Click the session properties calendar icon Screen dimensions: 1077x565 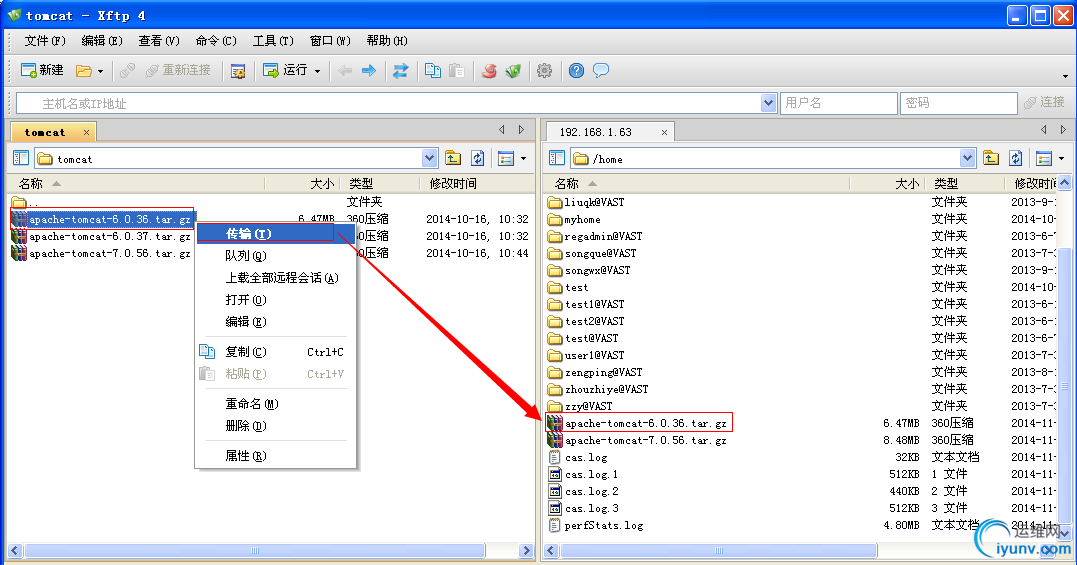(238, 71)
